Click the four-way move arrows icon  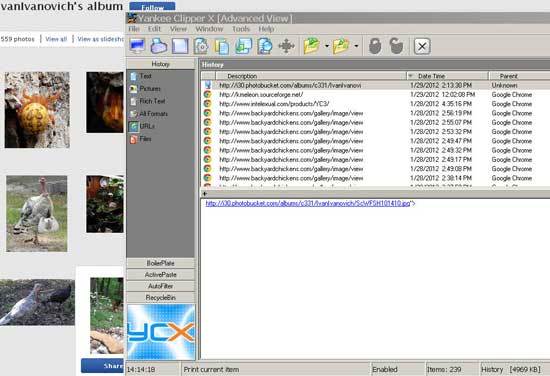tap(286, 46)
